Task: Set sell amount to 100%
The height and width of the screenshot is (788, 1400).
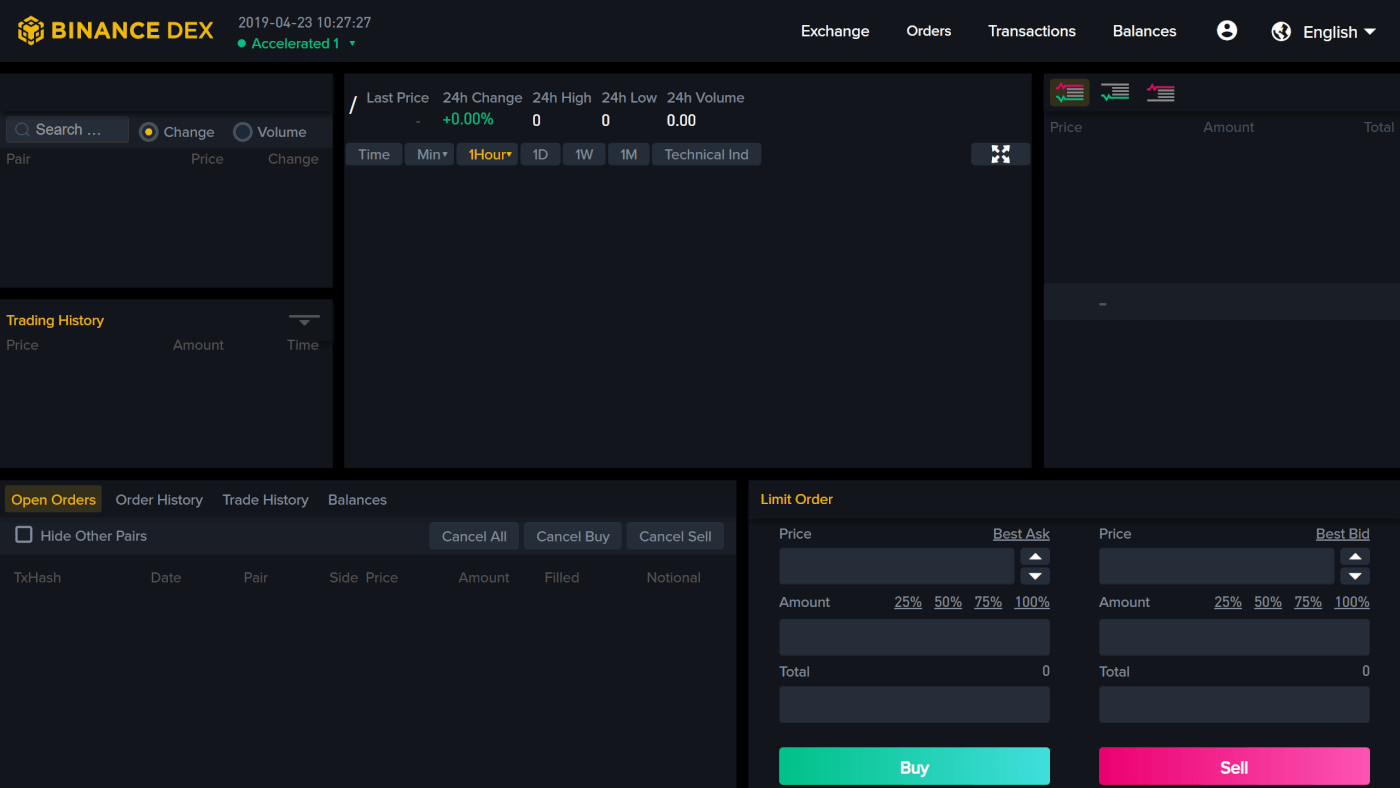Action: [x=1352, y=602]
